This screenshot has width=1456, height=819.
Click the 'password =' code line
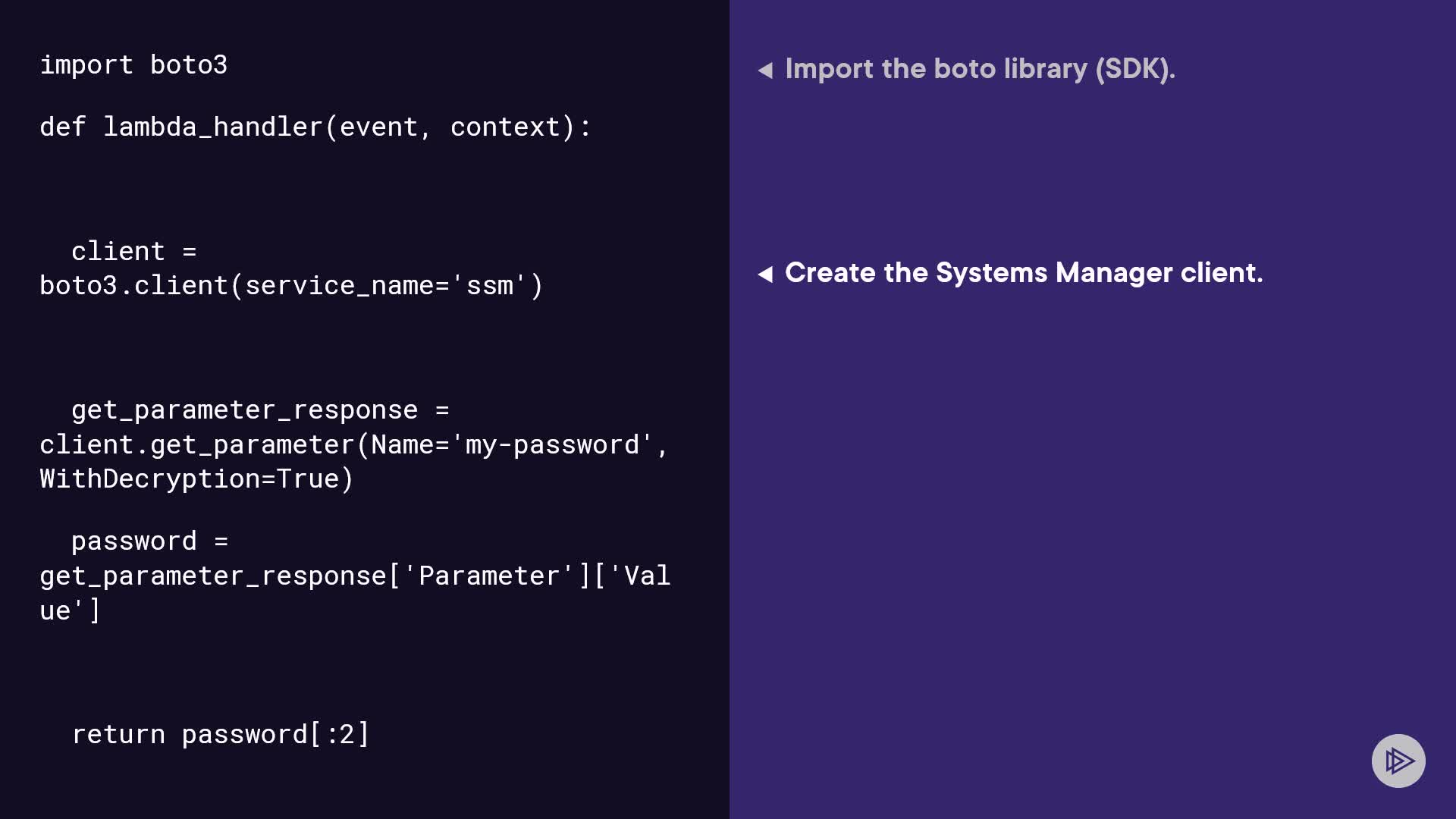click(x=149, y=541)
